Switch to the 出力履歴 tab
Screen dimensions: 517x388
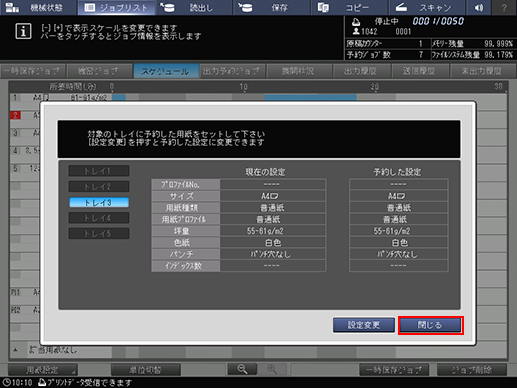pos(361,71)
